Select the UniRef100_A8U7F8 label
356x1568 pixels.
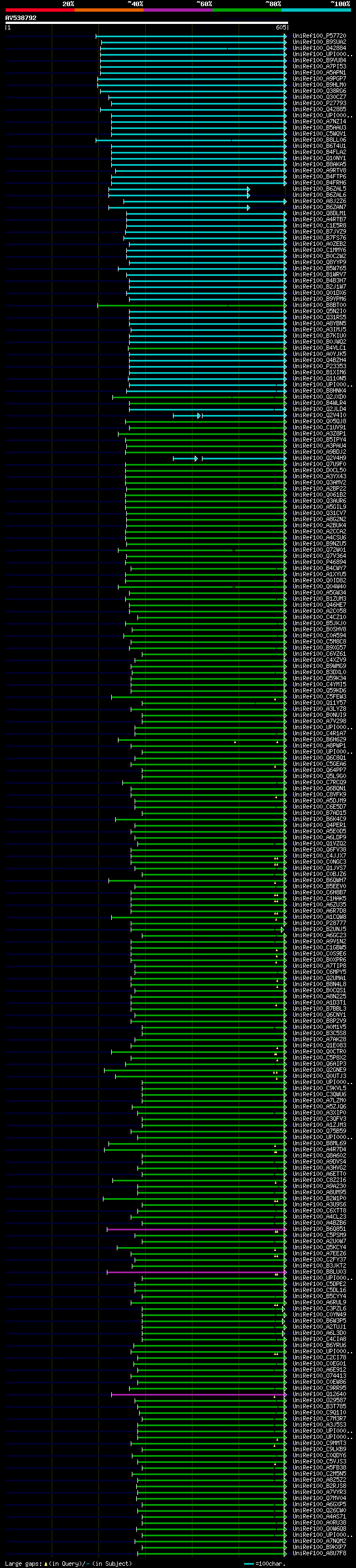pos(319,1553)
